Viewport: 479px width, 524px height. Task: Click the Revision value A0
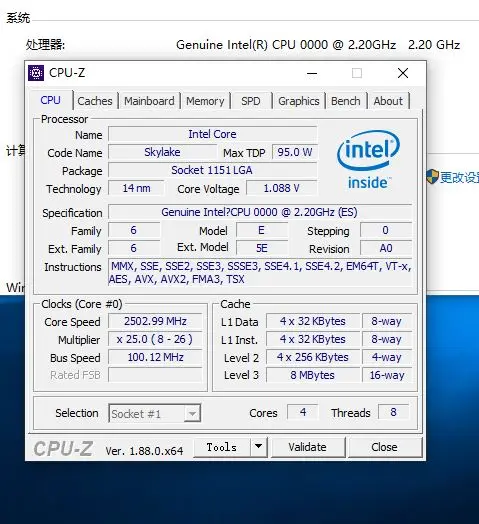click(386, 249)
